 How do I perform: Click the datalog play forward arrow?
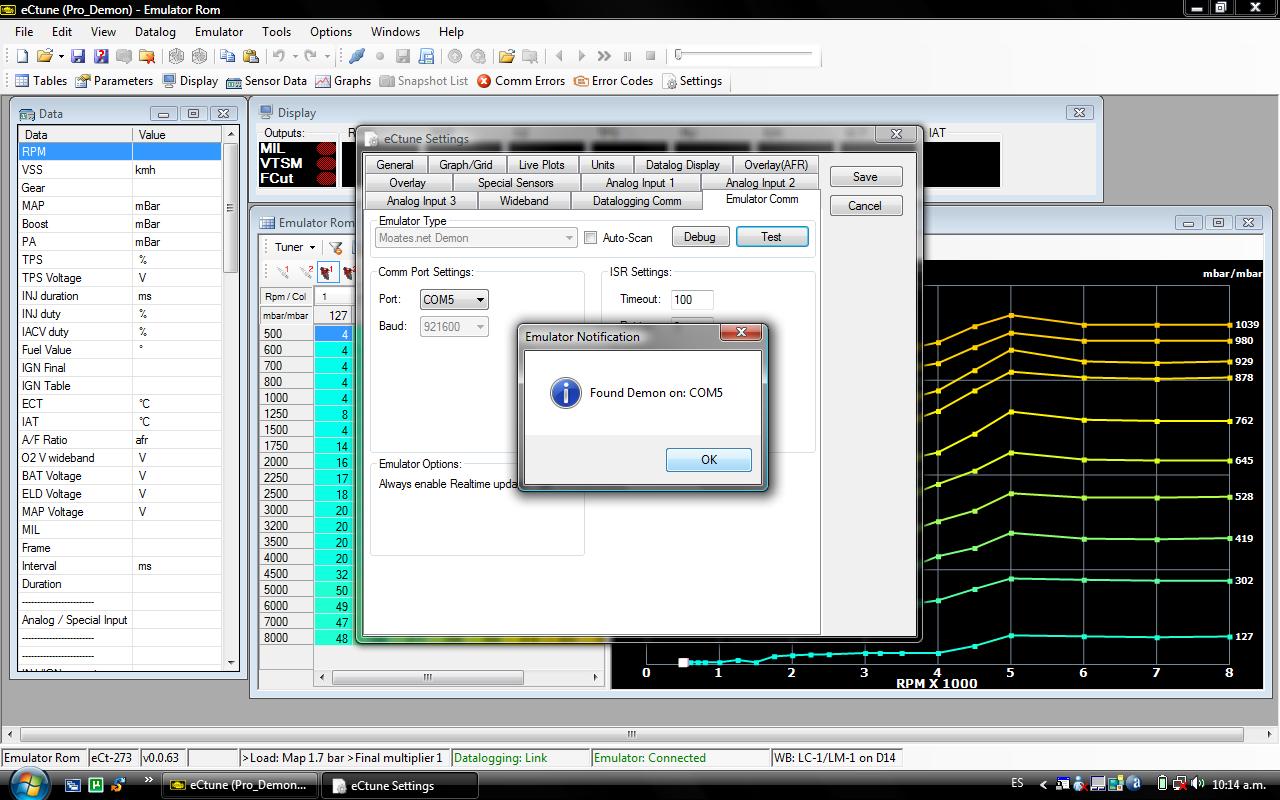(582, 56)
